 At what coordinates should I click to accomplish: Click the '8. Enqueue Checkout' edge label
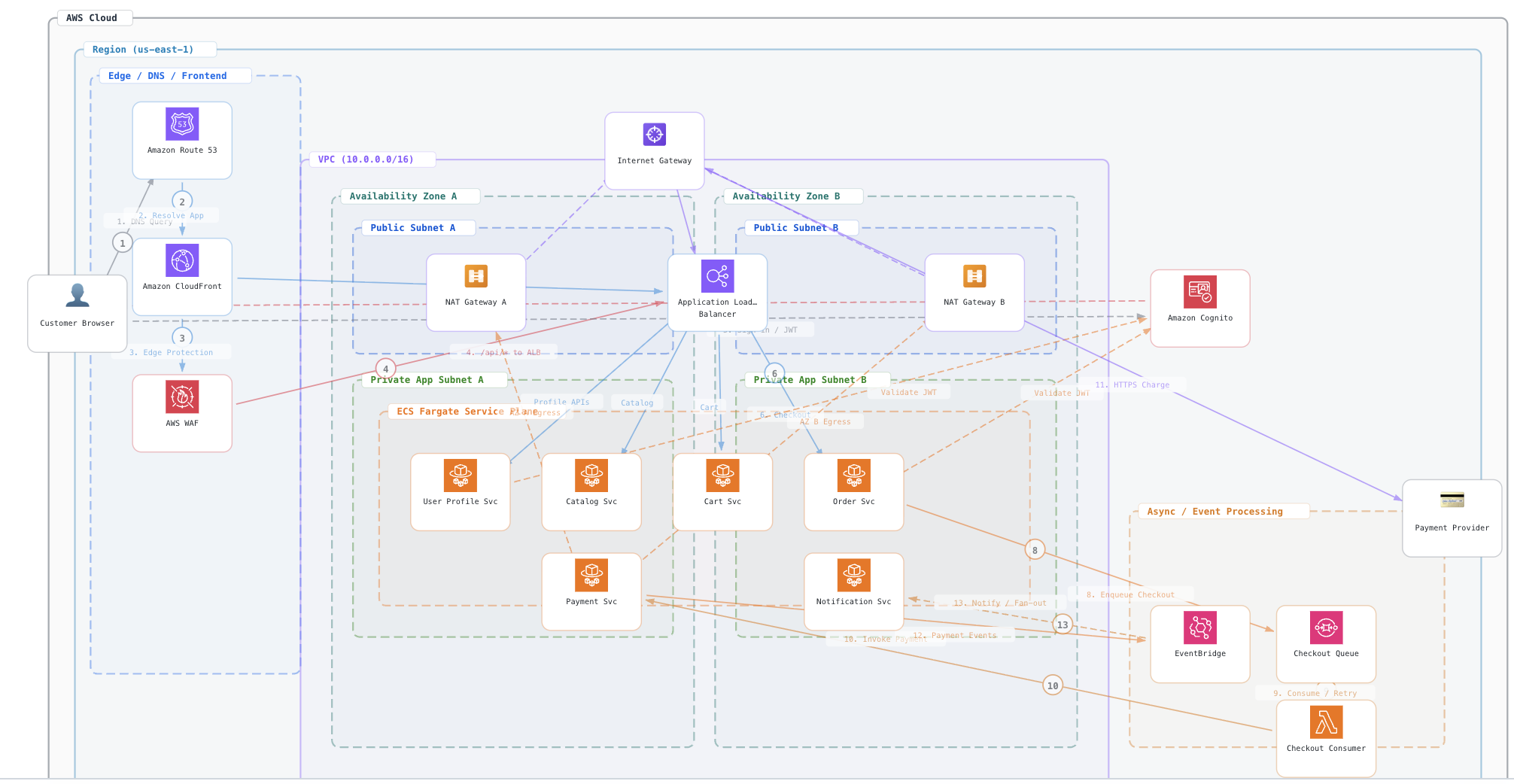(x=1130, y=594)
